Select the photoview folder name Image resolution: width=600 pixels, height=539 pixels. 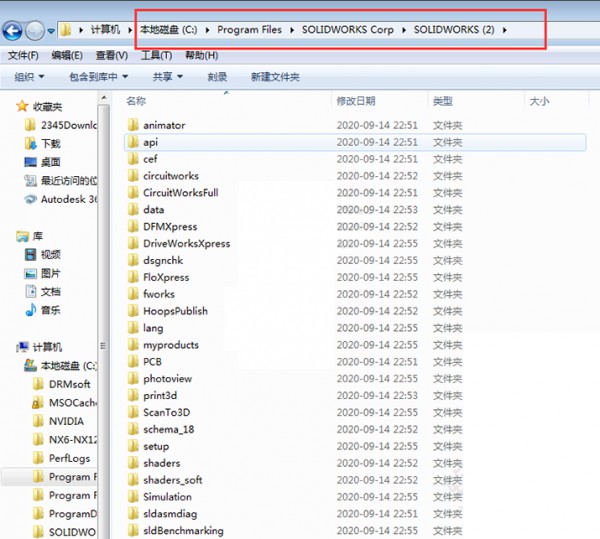167,379
